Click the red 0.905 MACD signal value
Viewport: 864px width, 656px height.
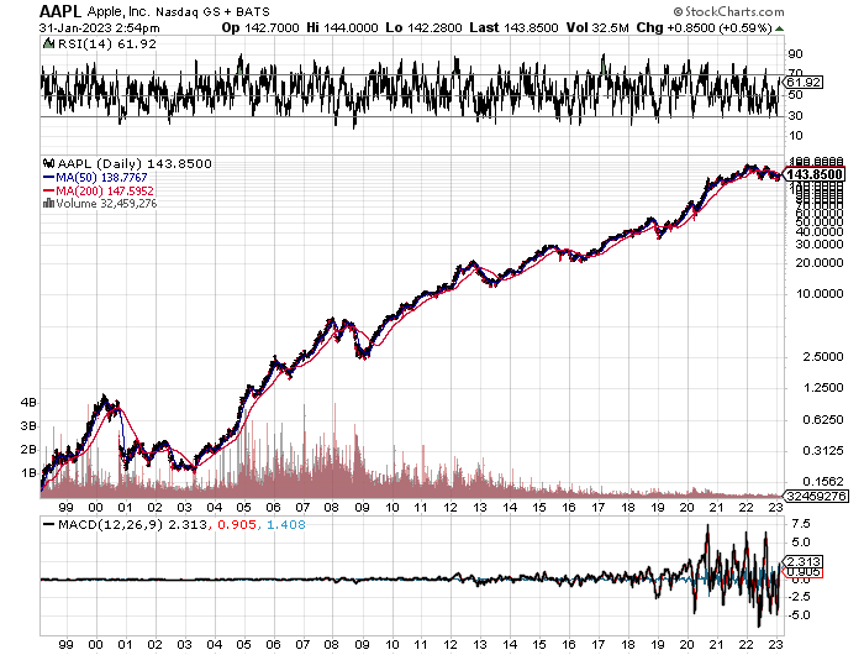tap(249, 524)
